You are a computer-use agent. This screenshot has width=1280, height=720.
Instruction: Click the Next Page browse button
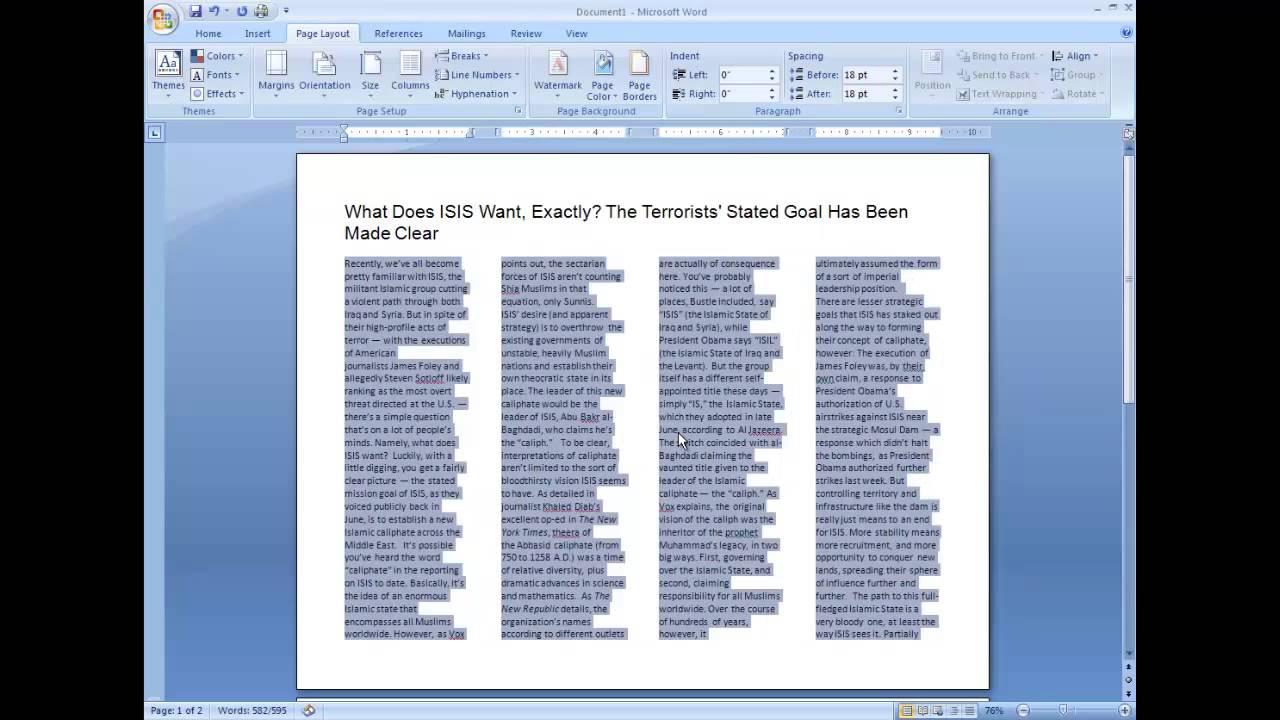[x=1128, y=692]
